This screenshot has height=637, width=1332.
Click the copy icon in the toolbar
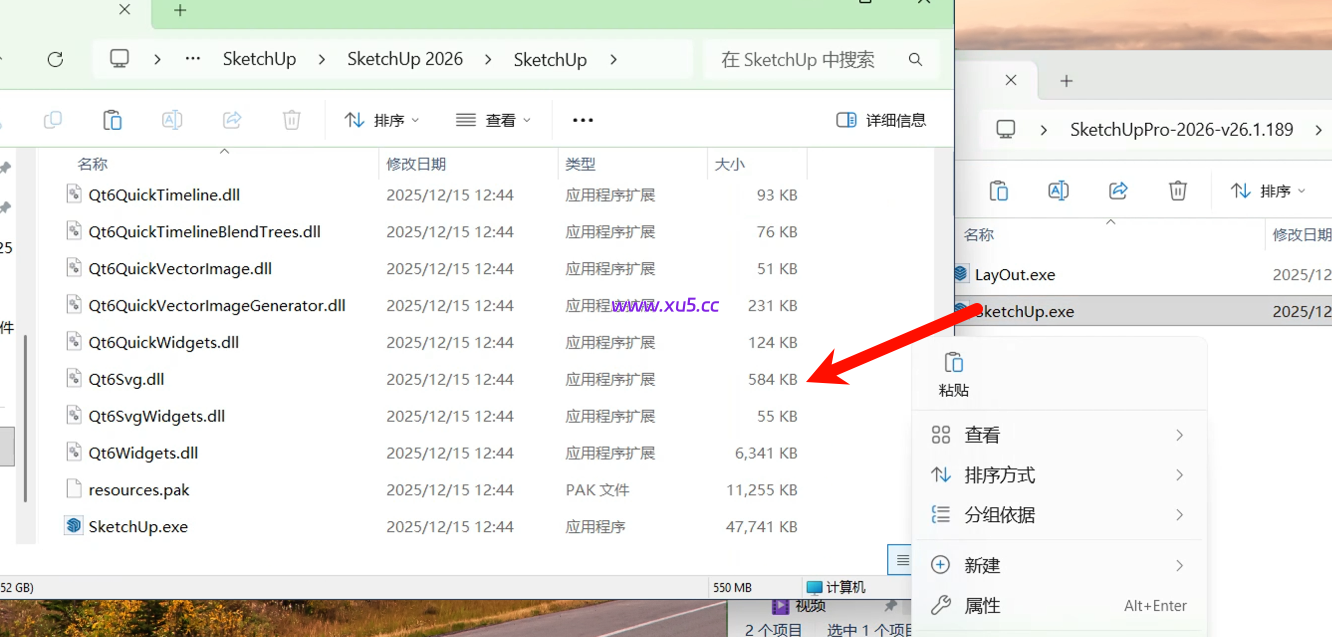52,119
